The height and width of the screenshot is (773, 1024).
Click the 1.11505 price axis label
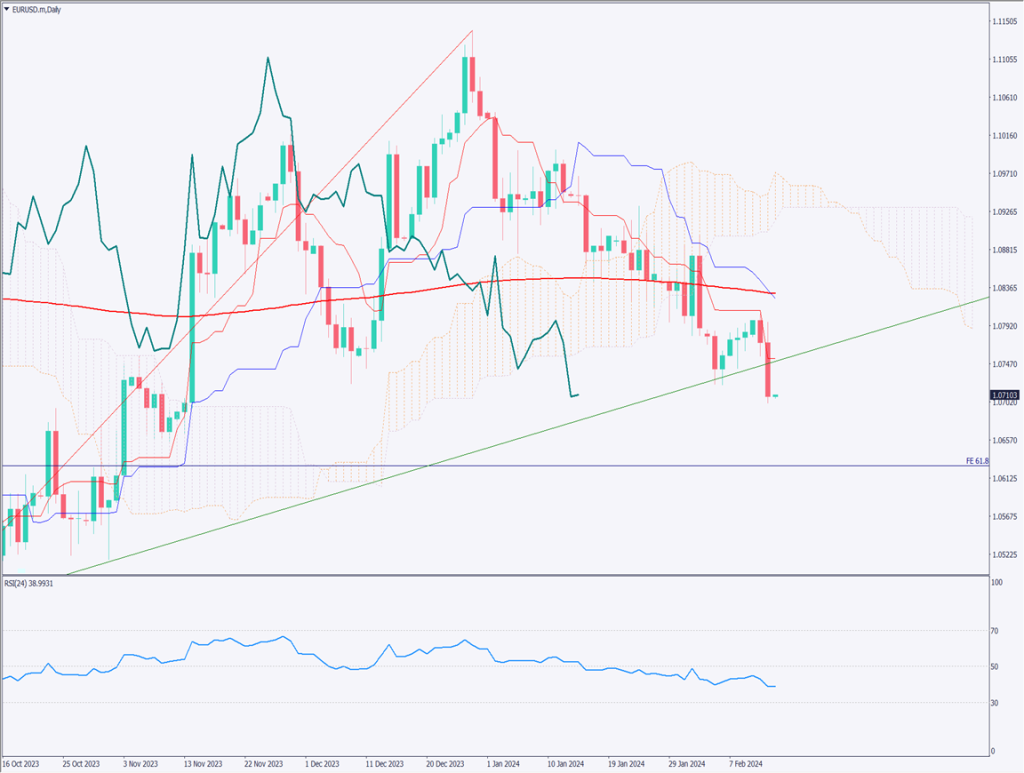point(1005,21)
